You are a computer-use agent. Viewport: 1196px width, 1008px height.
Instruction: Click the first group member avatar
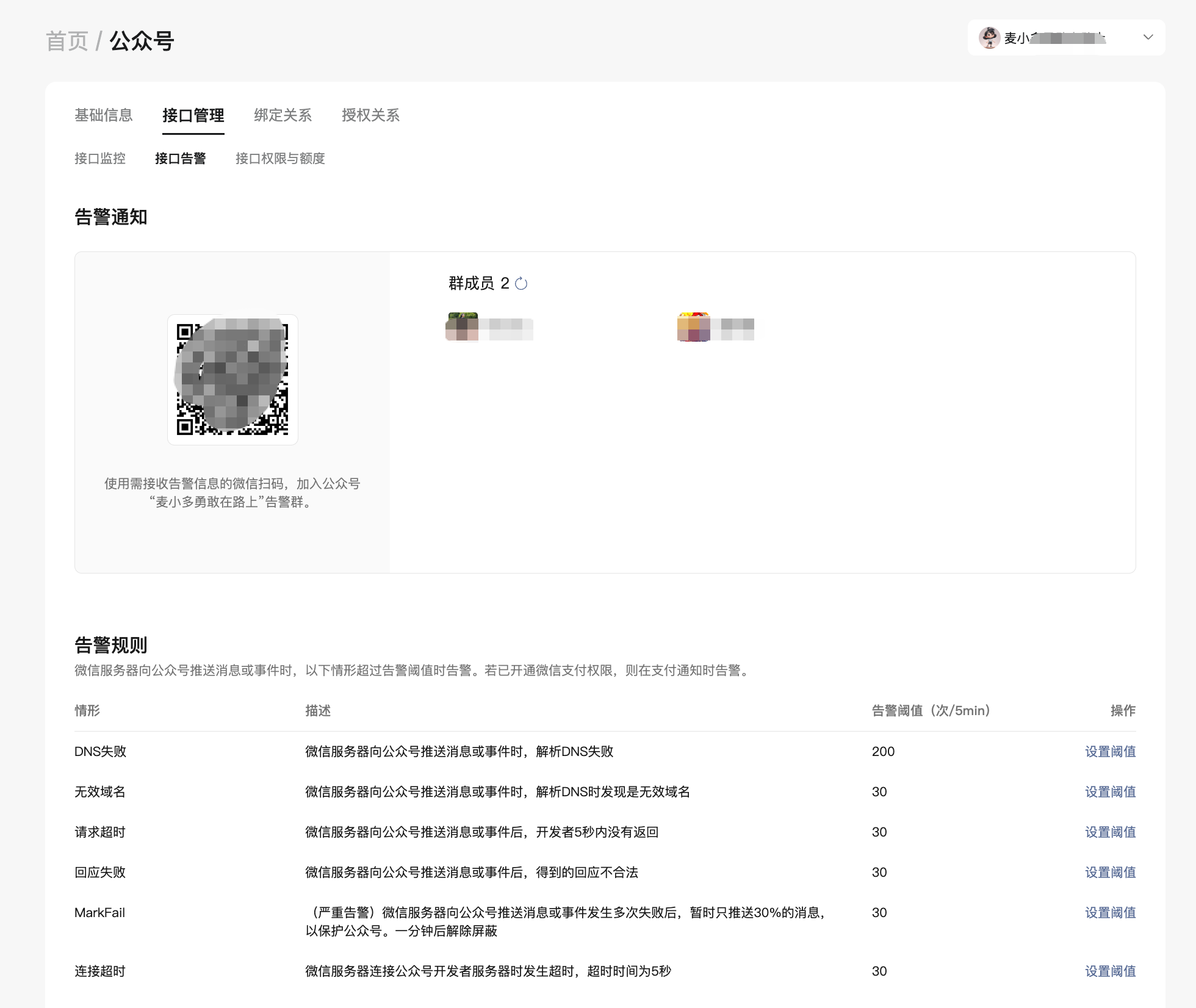(x=462, y=326)
